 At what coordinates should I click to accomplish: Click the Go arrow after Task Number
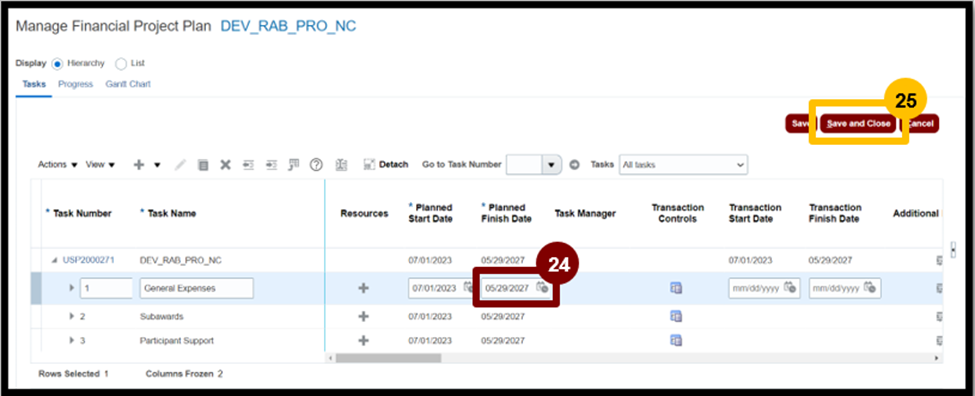575,165
